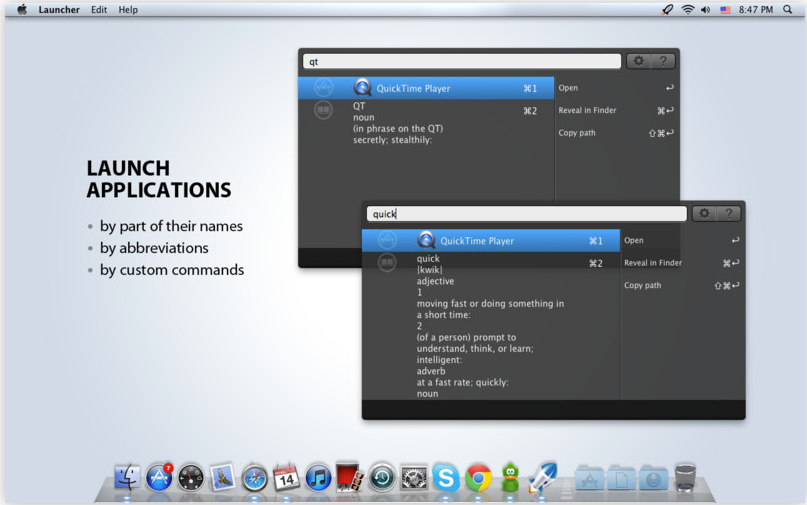Launch Google Chrome from the Dock
The width and height of the screenshot is (807, 505).
[478, 478]
